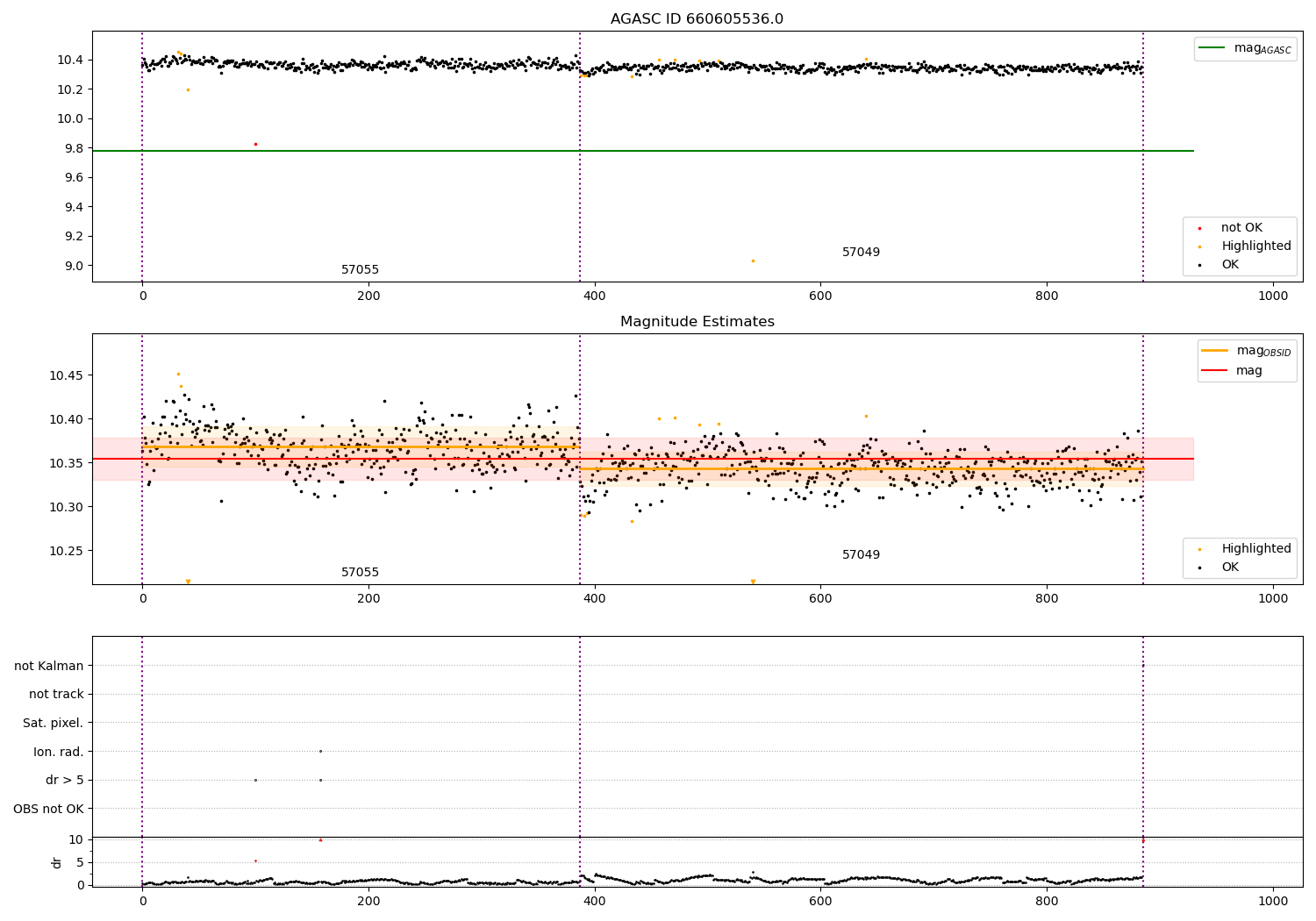Click the bottom panel dr y tick '10'
This screenshot has height=921, width=1316.
pos(76,840)
